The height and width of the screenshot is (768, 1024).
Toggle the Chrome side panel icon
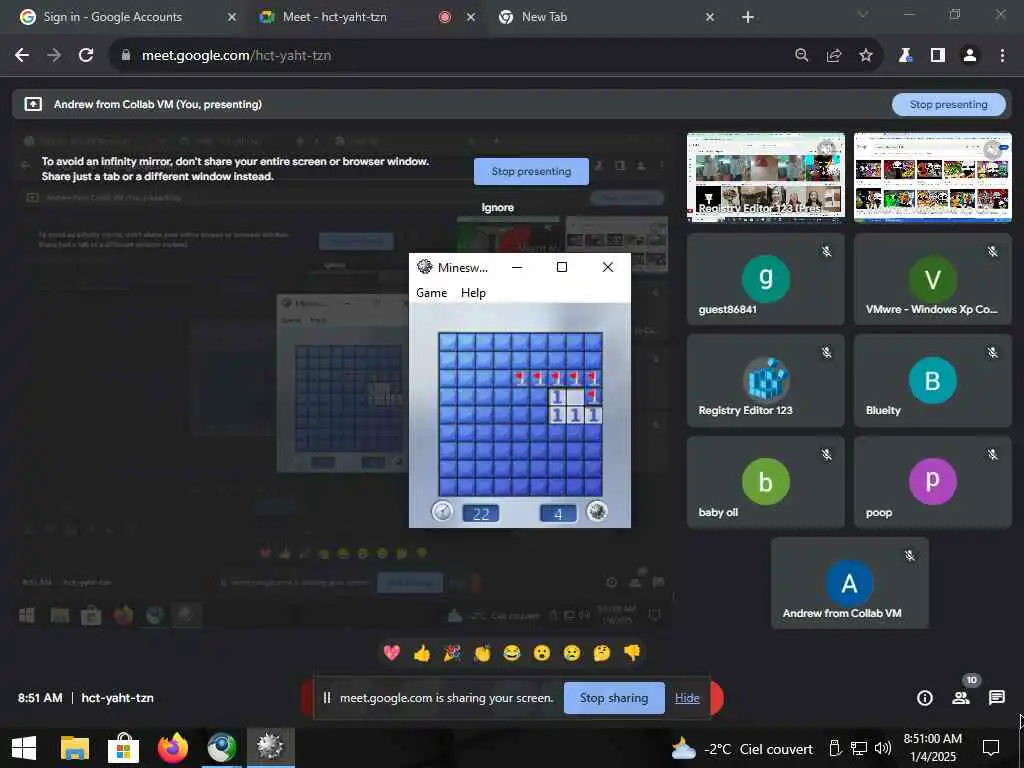938,56
